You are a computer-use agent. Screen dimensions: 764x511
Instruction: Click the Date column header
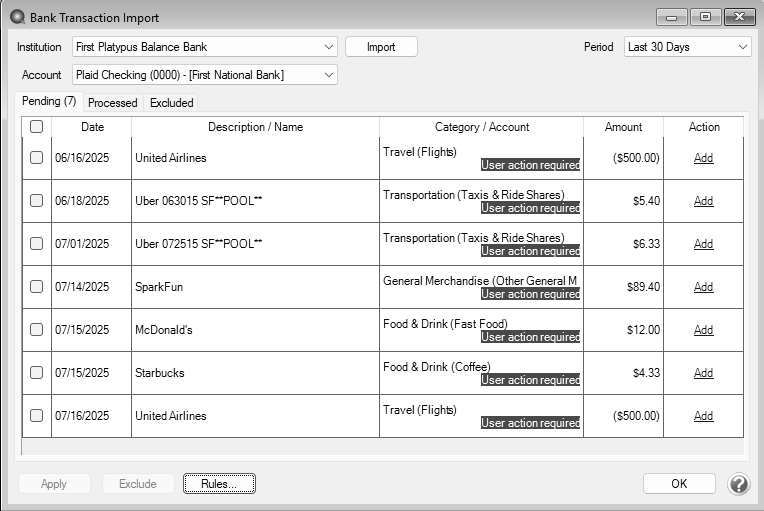click(92, 127)
